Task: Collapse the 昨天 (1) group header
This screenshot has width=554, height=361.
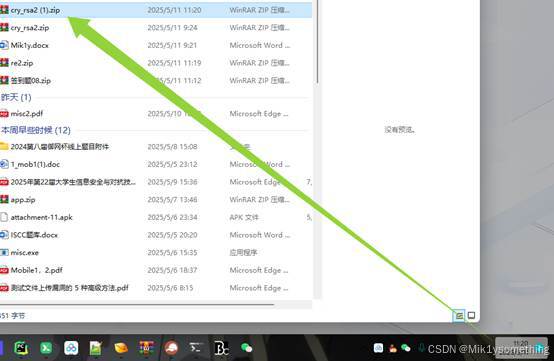Action: [x=16, y=97]
